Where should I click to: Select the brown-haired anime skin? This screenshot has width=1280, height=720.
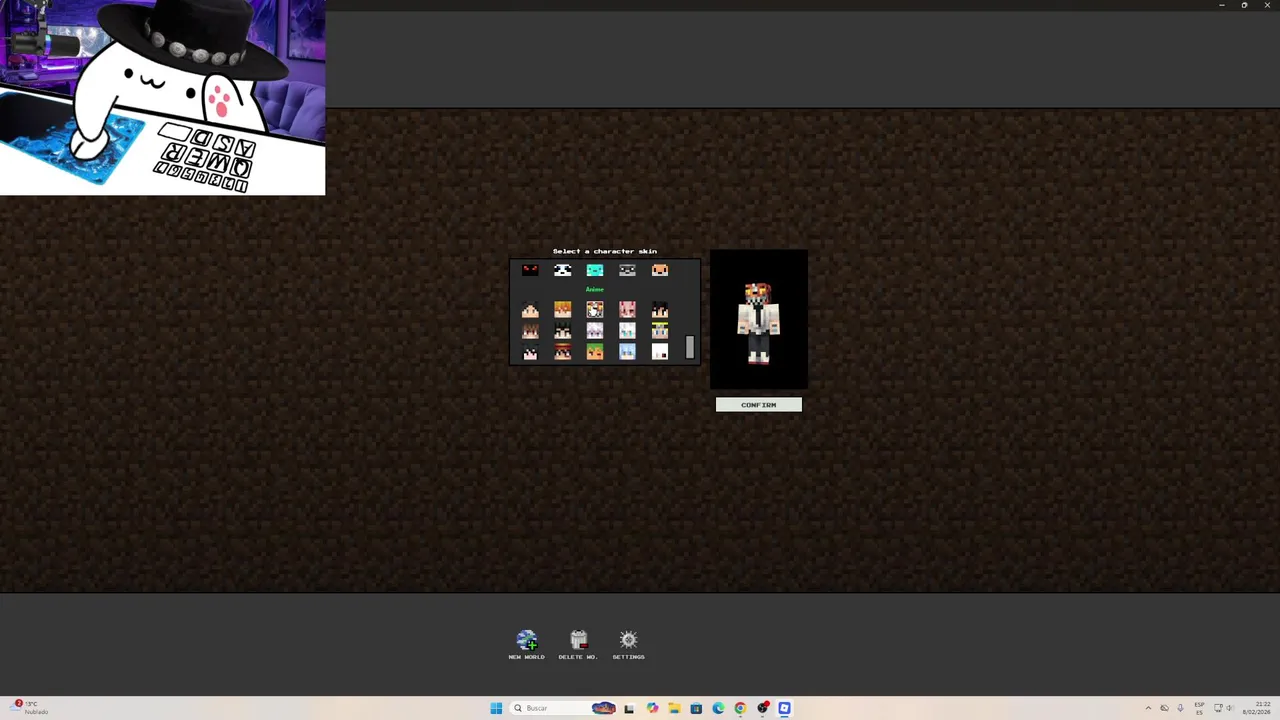(x=530, y=331)
